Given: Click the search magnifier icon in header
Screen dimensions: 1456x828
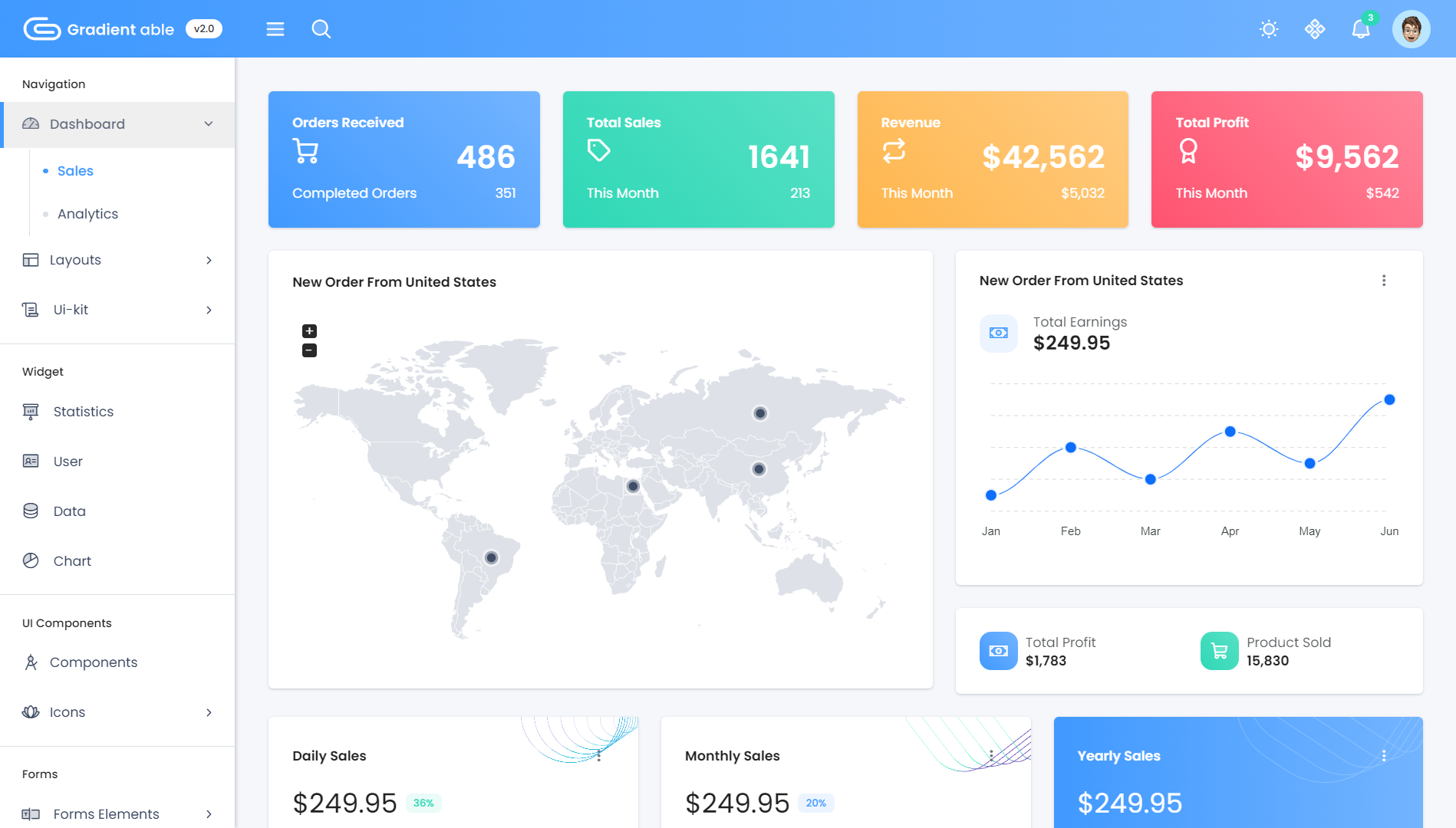Looking at the screenshot, I should tap(321, 29).
